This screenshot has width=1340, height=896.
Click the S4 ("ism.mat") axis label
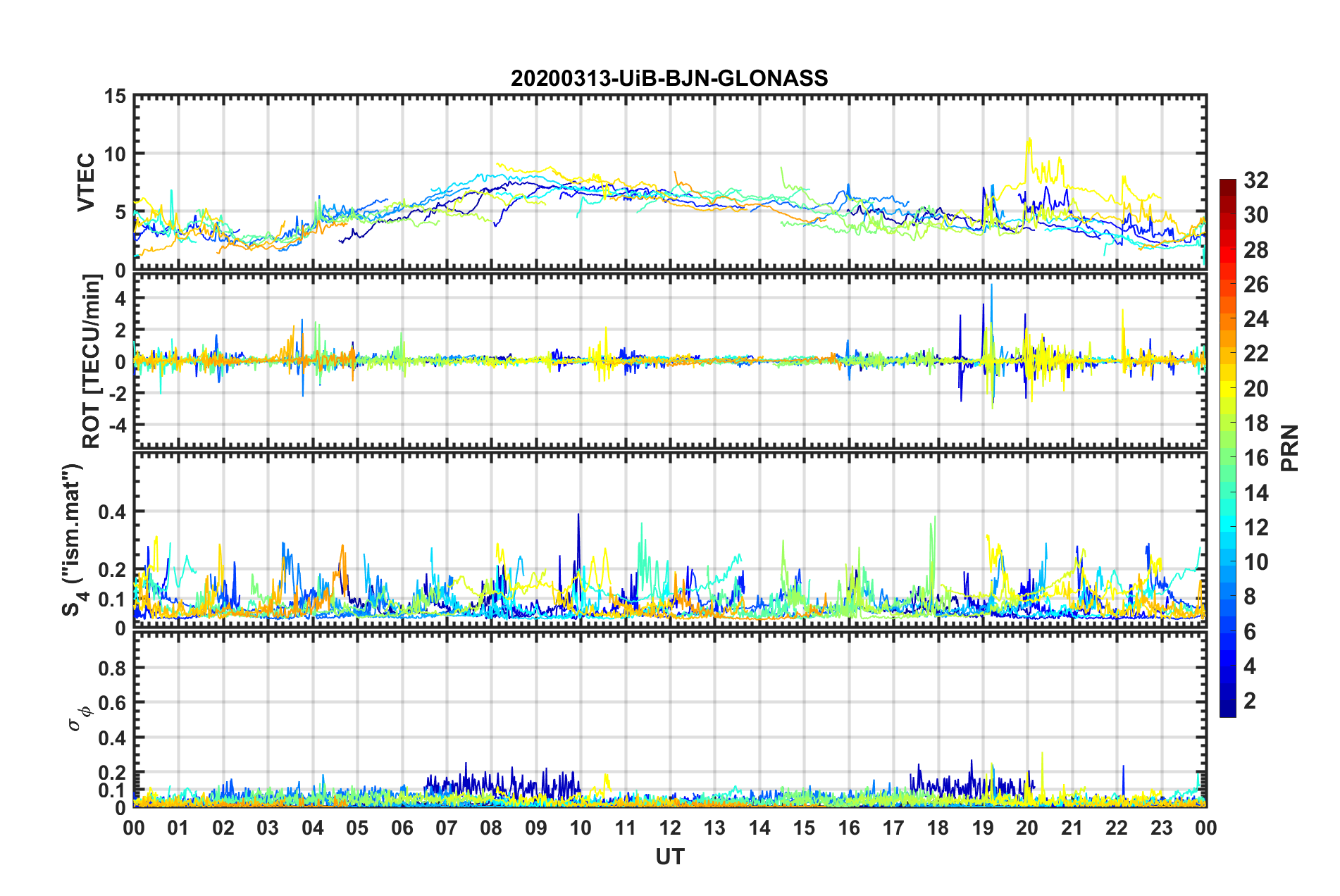pyautogui.click(x=73, y=540)
